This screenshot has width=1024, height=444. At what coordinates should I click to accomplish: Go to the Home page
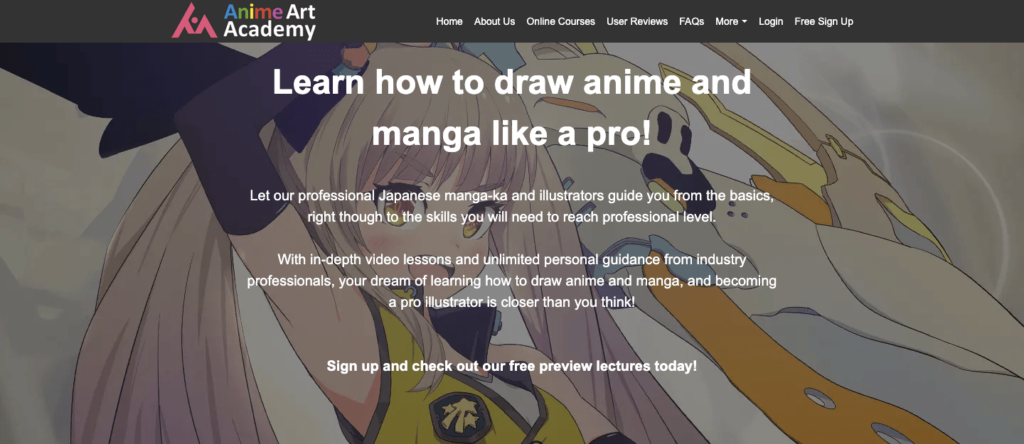[449, 22]
